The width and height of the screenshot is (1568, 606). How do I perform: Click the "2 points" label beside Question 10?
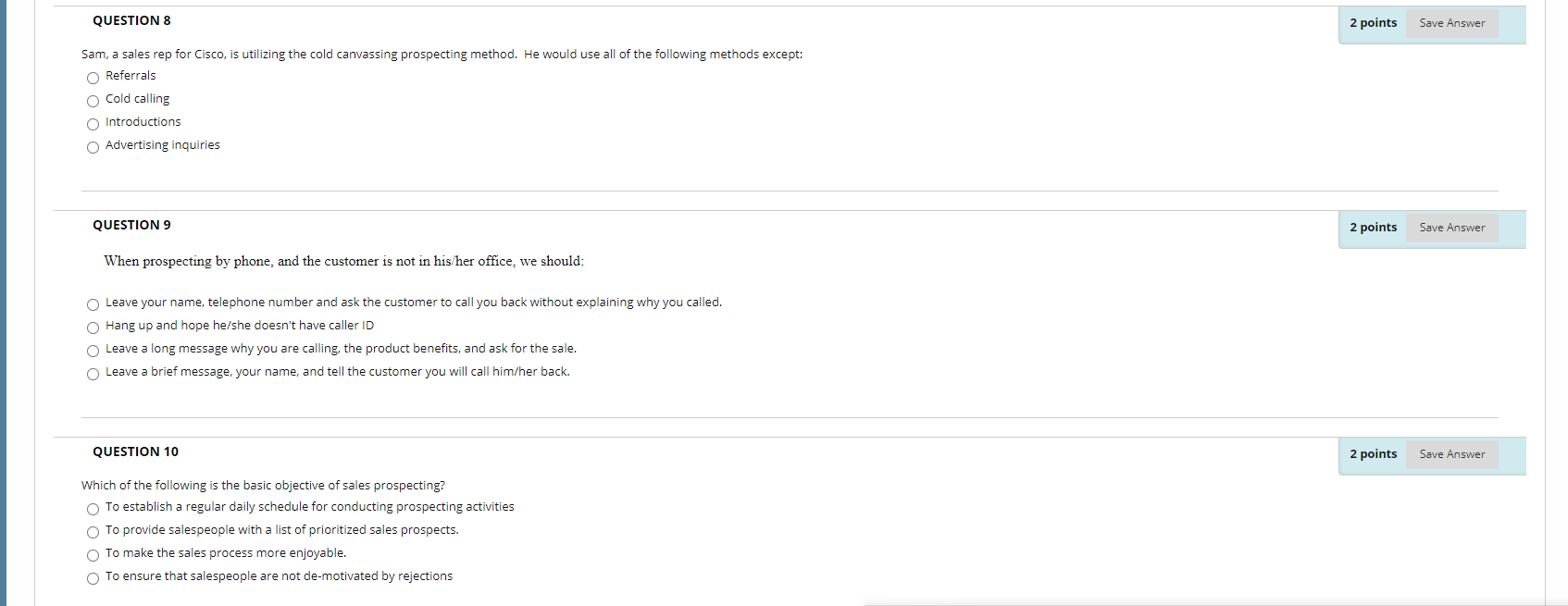(1373, 453)
